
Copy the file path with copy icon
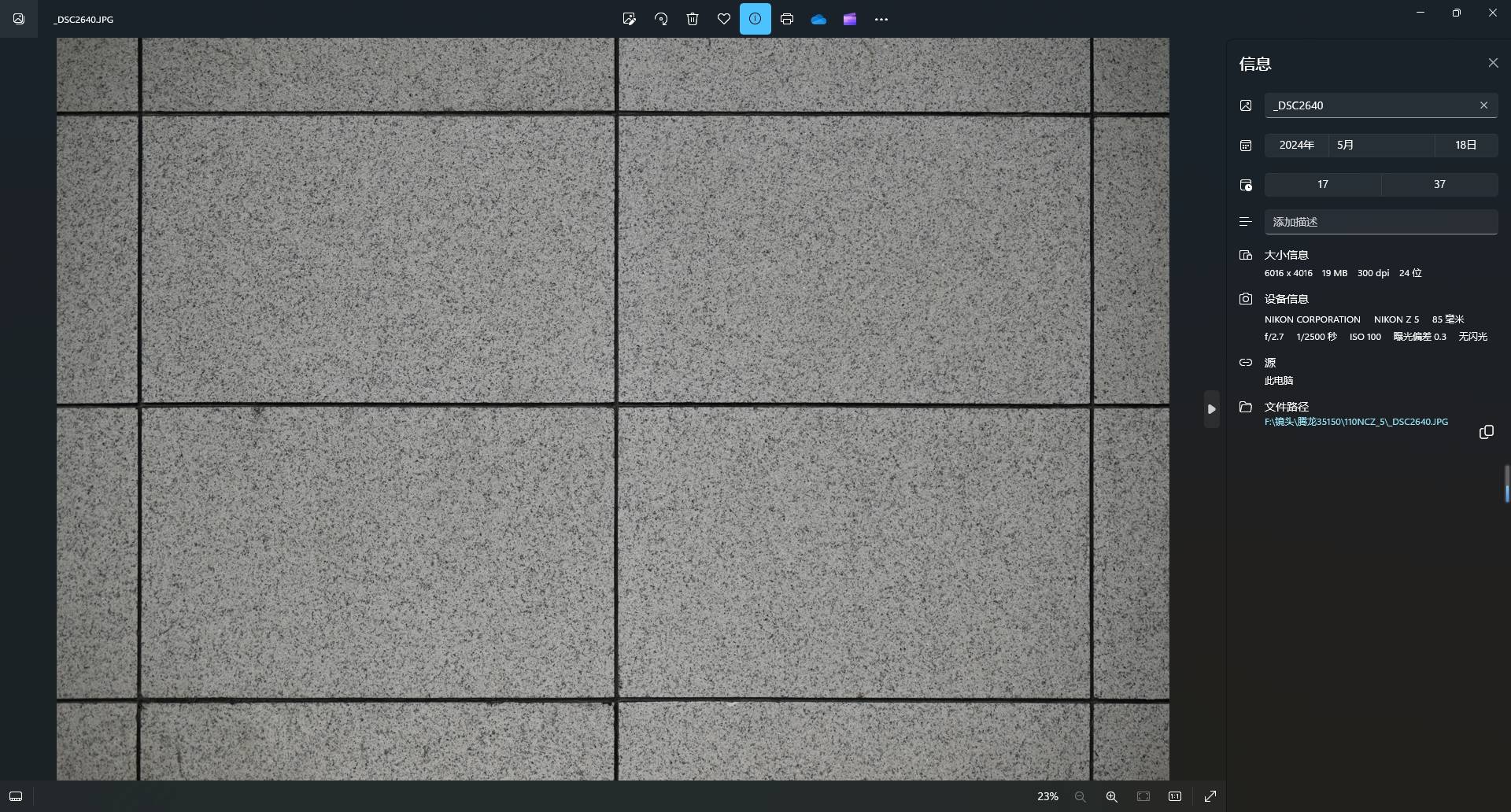[1486, 432]
